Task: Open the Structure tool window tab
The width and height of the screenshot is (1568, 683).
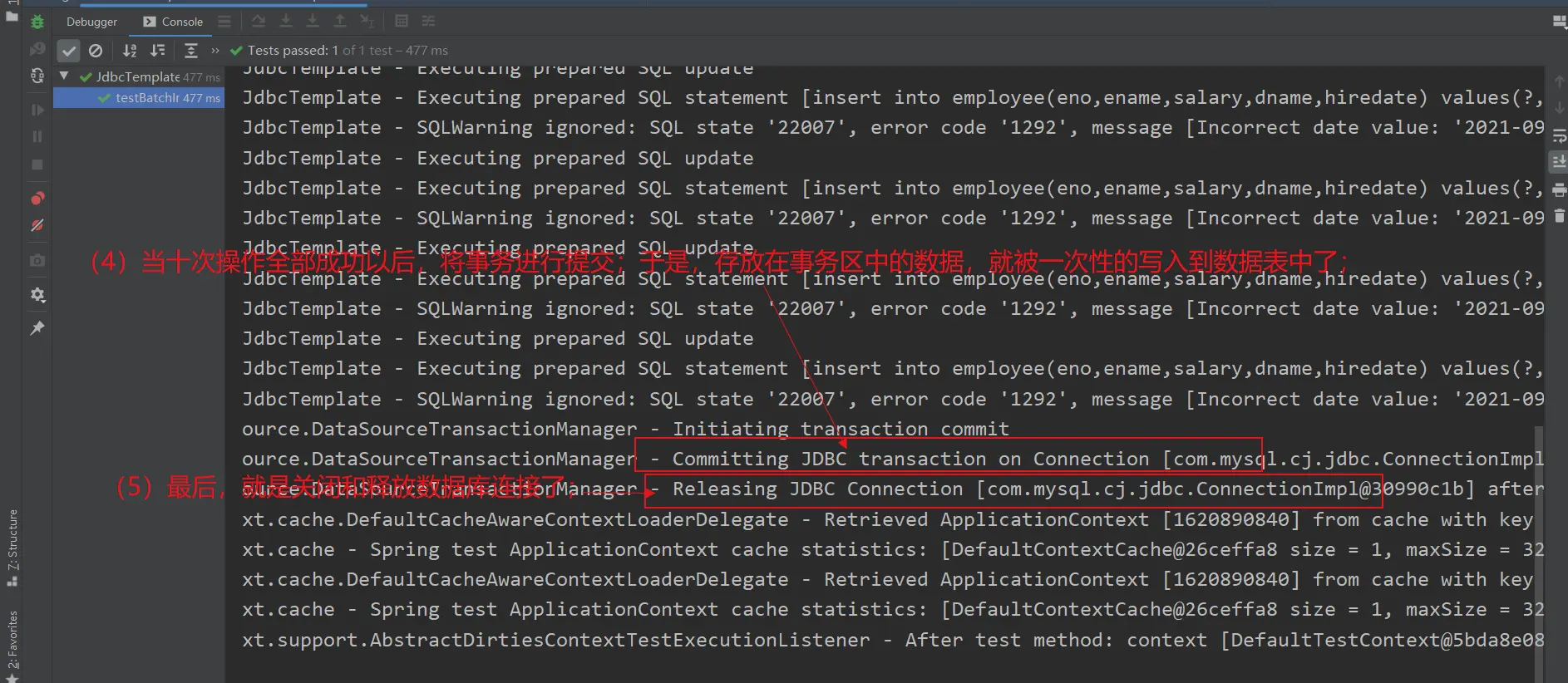Action: 12,547
